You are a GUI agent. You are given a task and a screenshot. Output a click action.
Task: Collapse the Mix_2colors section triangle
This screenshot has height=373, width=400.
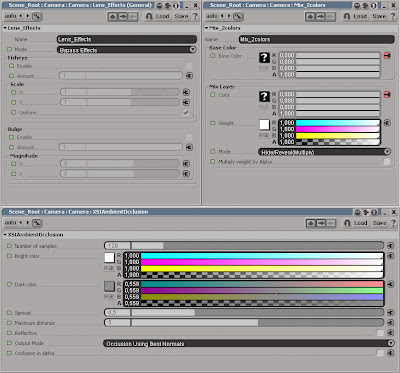[x=207, y=28]
